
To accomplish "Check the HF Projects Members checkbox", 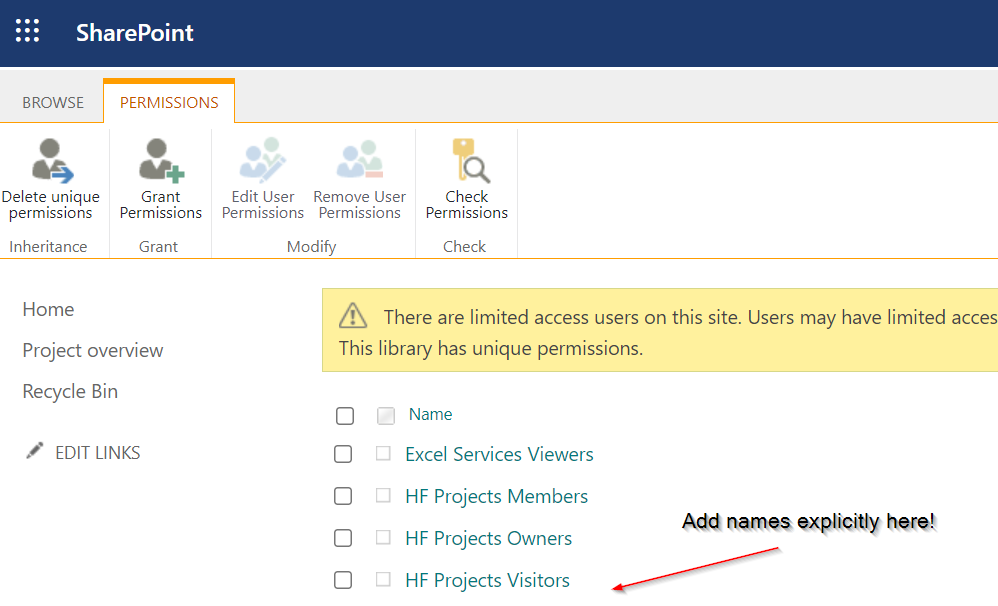I will click(343, 496).
